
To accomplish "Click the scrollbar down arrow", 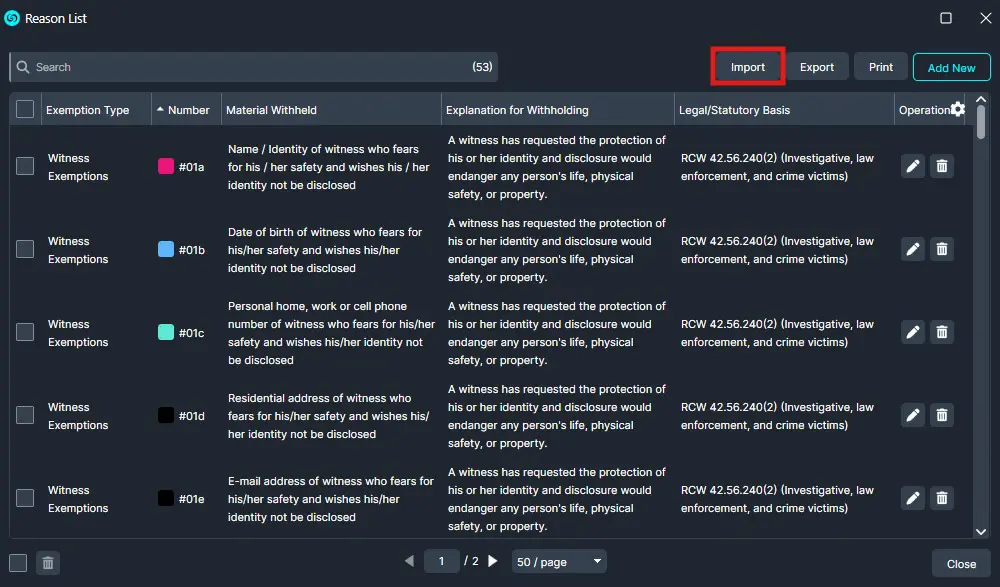I will coord(981,532).
